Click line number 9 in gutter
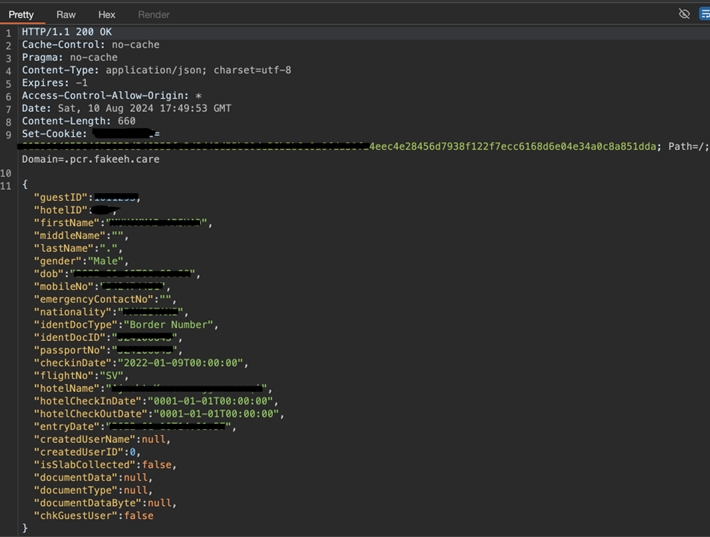Screen dimensions: 710x537 click(x=9, y=135)
